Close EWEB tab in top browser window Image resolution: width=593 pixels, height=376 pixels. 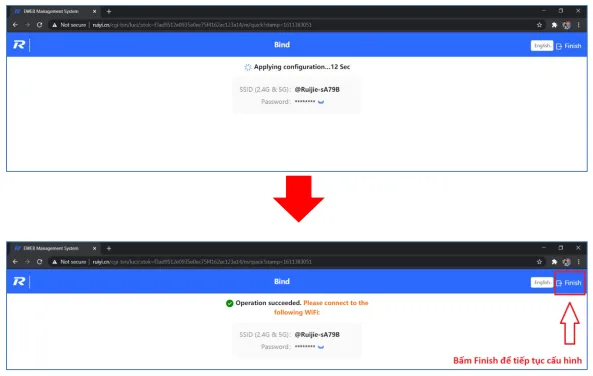point(95,11)
